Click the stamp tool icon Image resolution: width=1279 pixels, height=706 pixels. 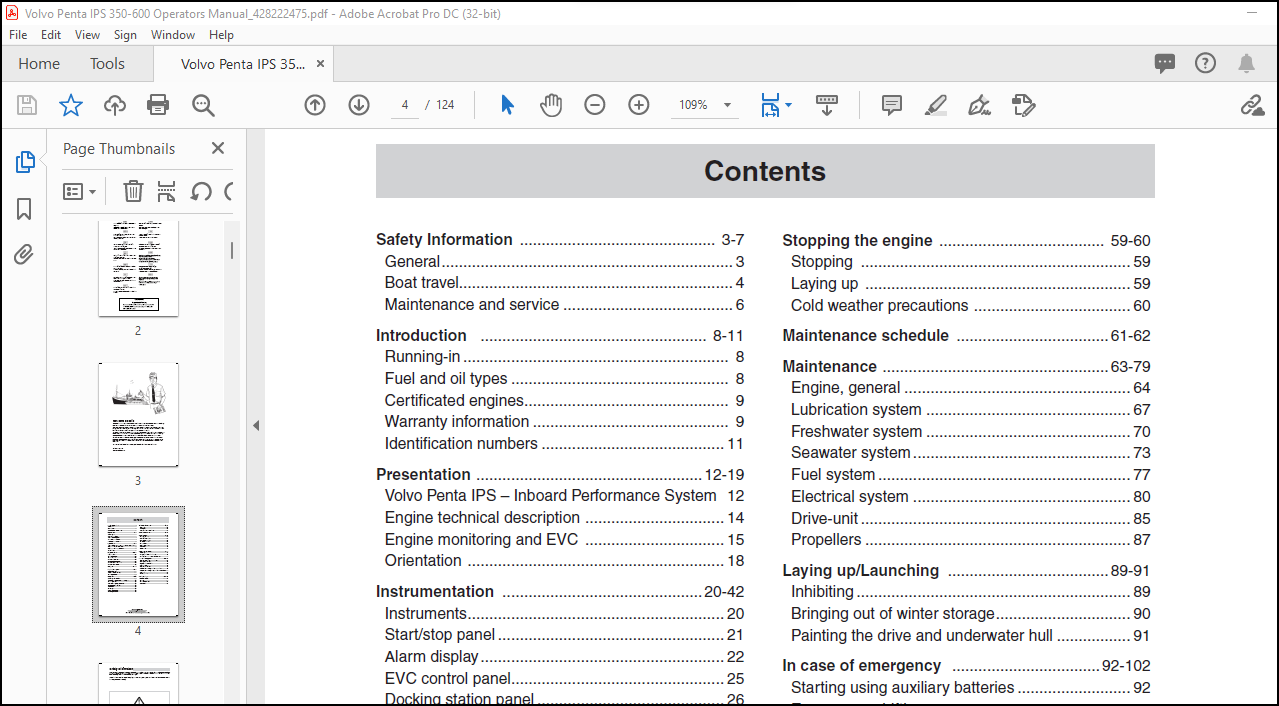(1023, 105)
